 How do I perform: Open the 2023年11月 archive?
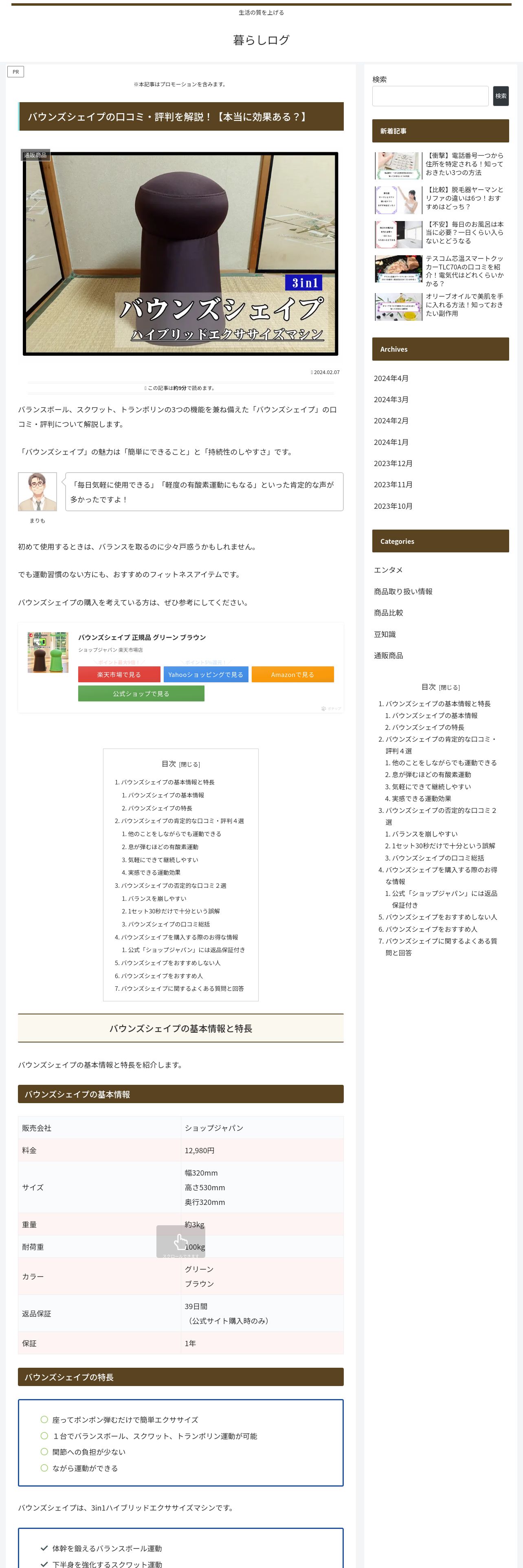(393, 485)
